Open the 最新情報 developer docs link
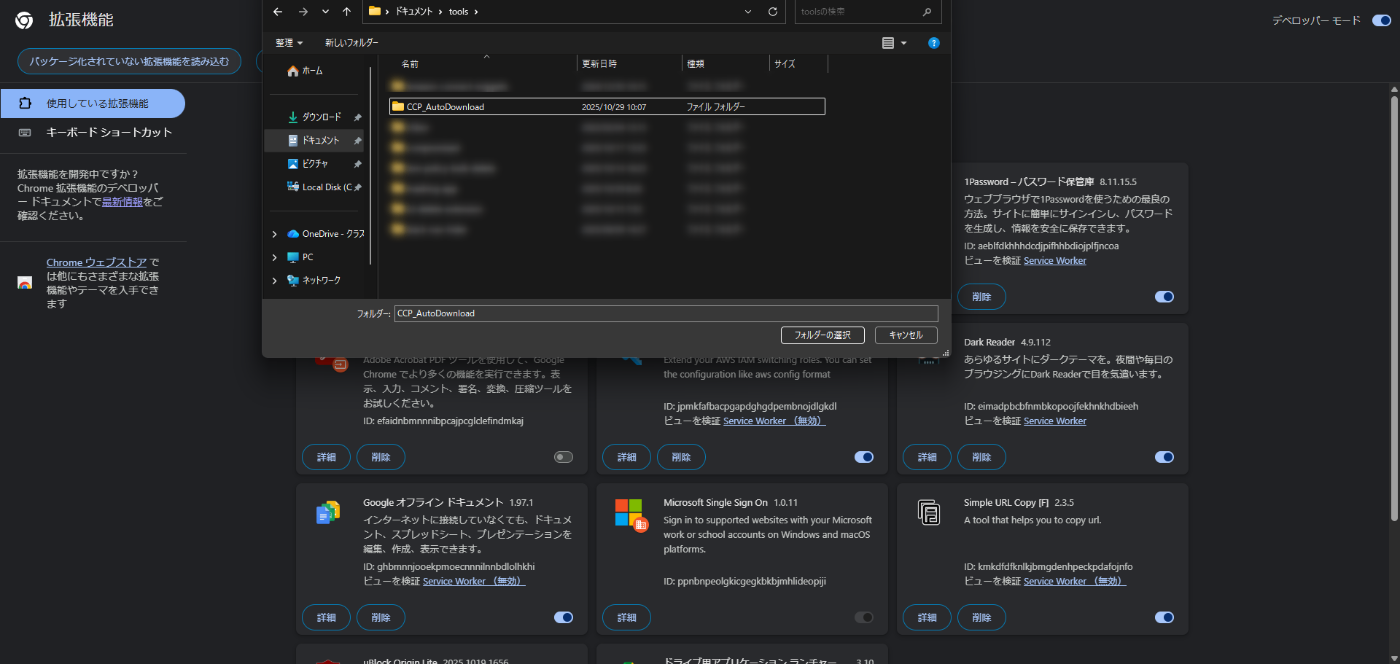 (122, 201)
